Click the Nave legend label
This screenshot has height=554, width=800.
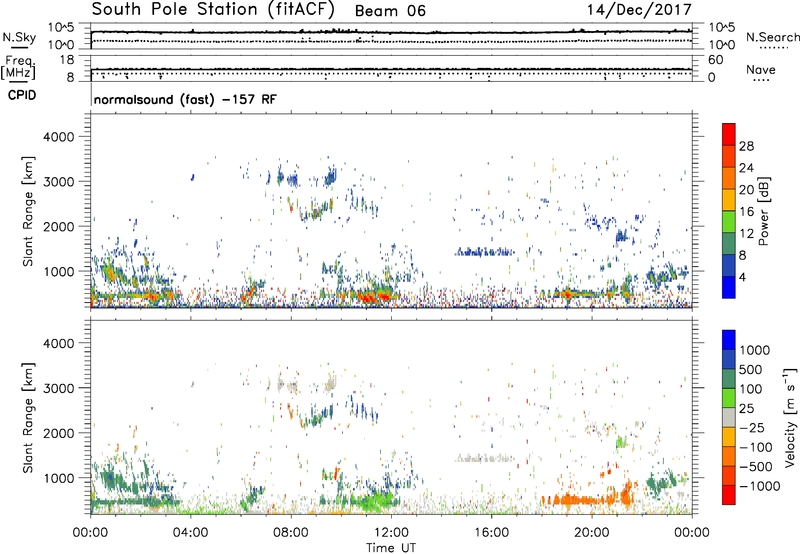(x=761, y=69)
